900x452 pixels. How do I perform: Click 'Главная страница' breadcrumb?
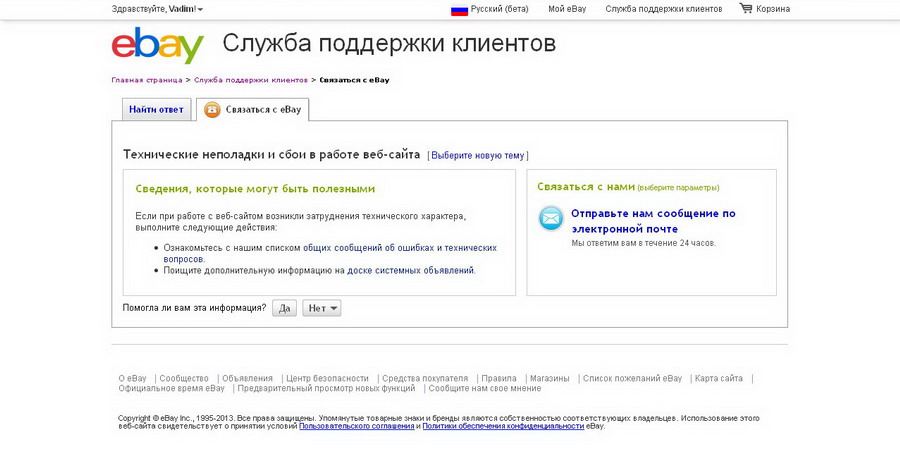147,80
